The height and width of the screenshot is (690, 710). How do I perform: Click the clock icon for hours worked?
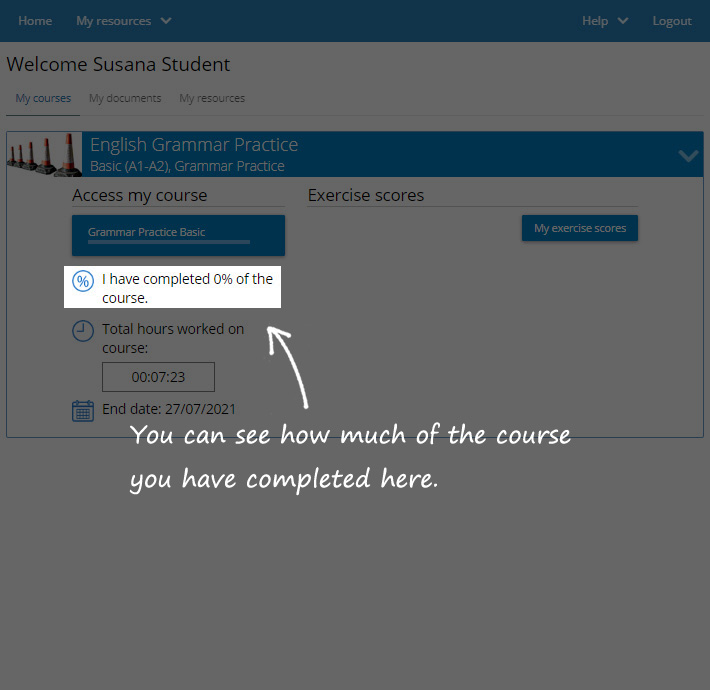click(83, 331)
